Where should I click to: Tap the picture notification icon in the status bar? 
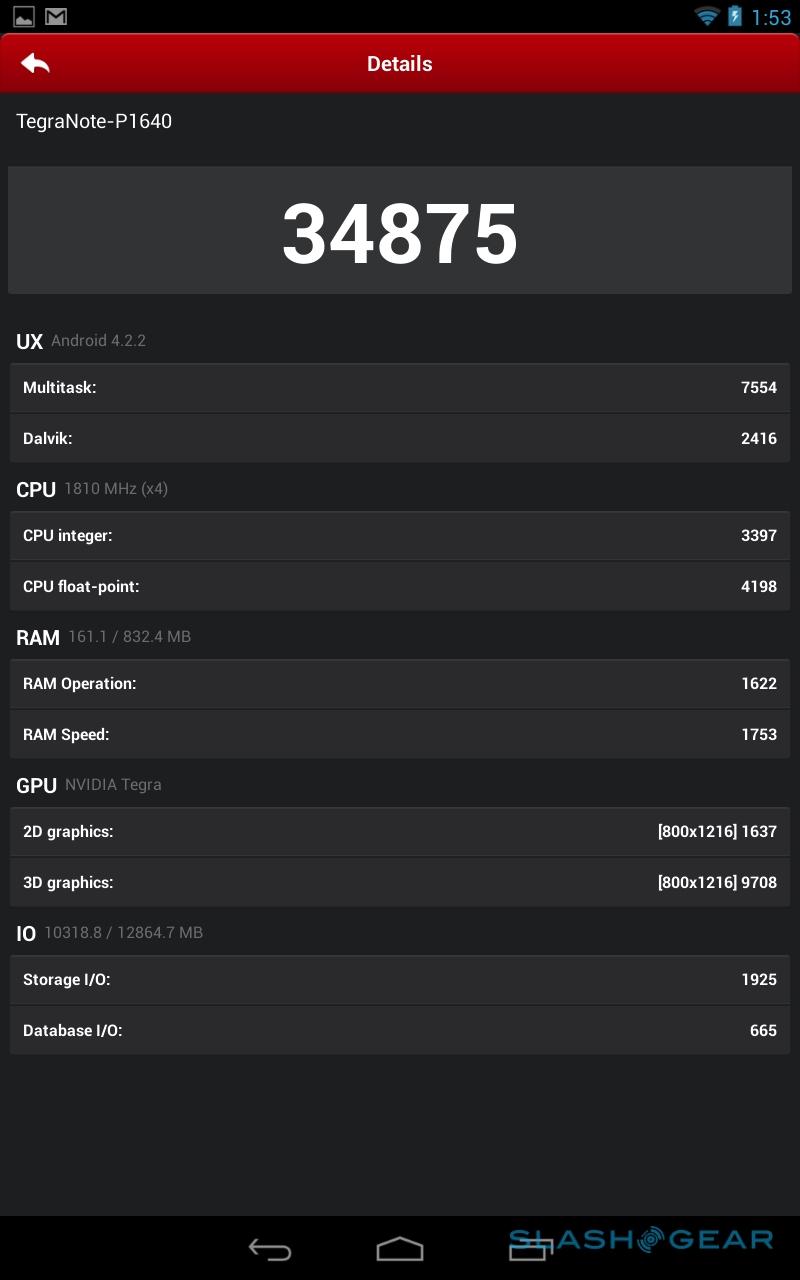point(23,16)
